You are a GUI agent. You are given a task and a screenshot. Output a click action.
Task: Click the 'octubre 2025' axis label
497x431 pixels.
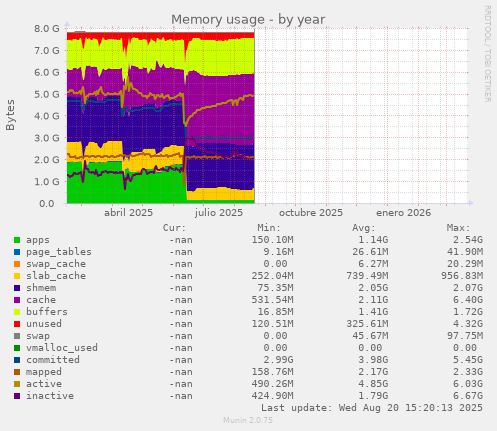pos(311,213)
